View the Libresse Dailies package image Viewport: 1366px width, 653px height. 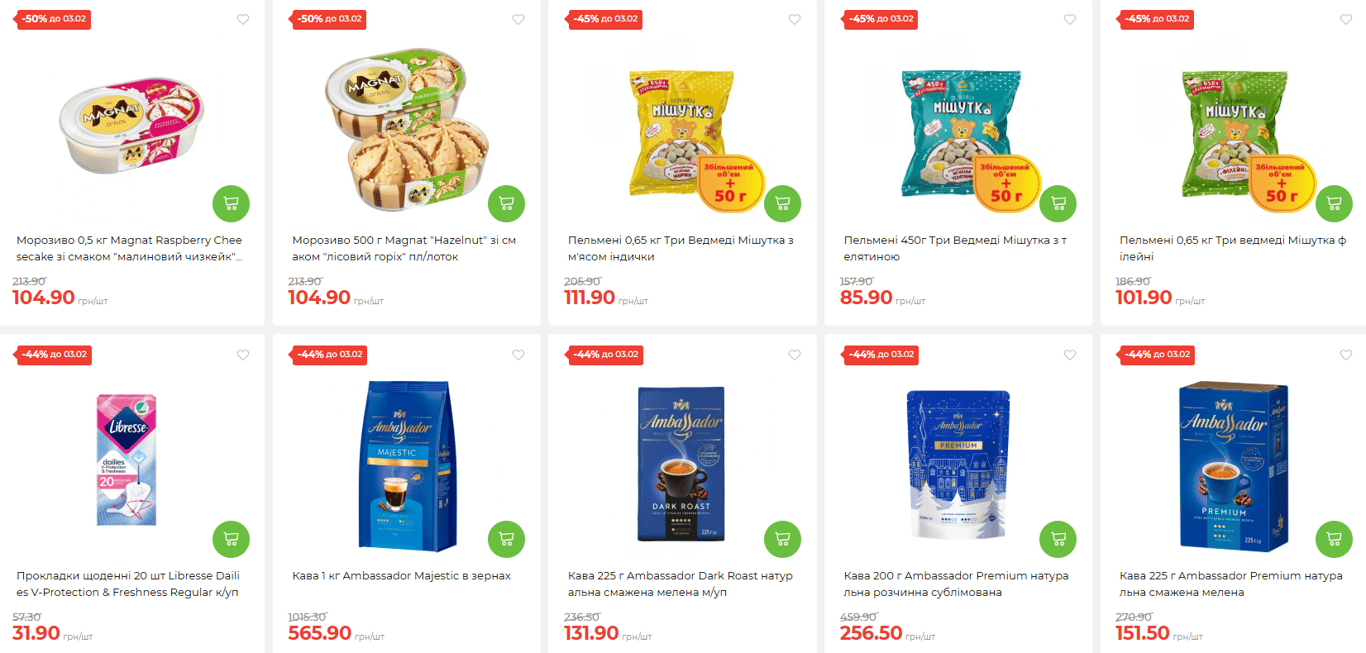[x=127, y=459]
